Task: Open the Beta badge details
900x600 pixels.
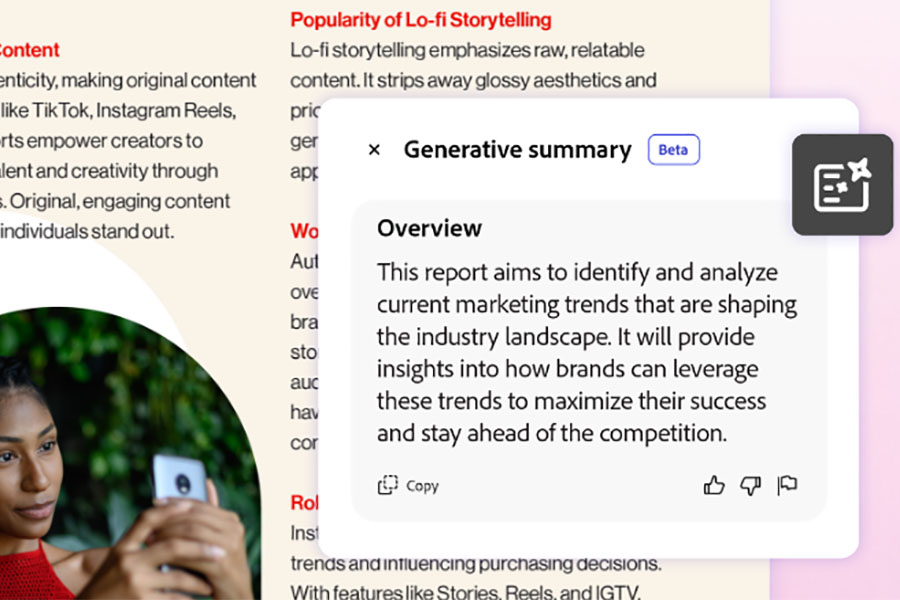Action: point(673,149)
